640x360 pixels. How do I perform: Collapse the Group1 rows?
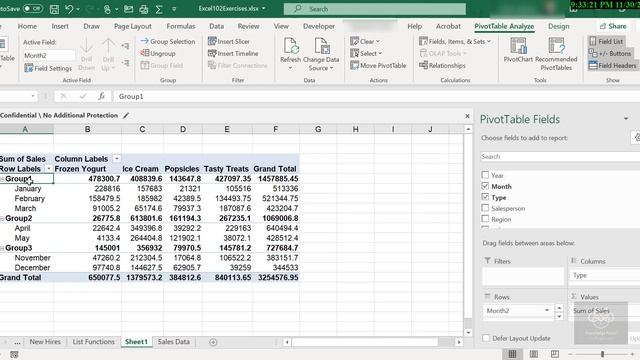(2, 179)
